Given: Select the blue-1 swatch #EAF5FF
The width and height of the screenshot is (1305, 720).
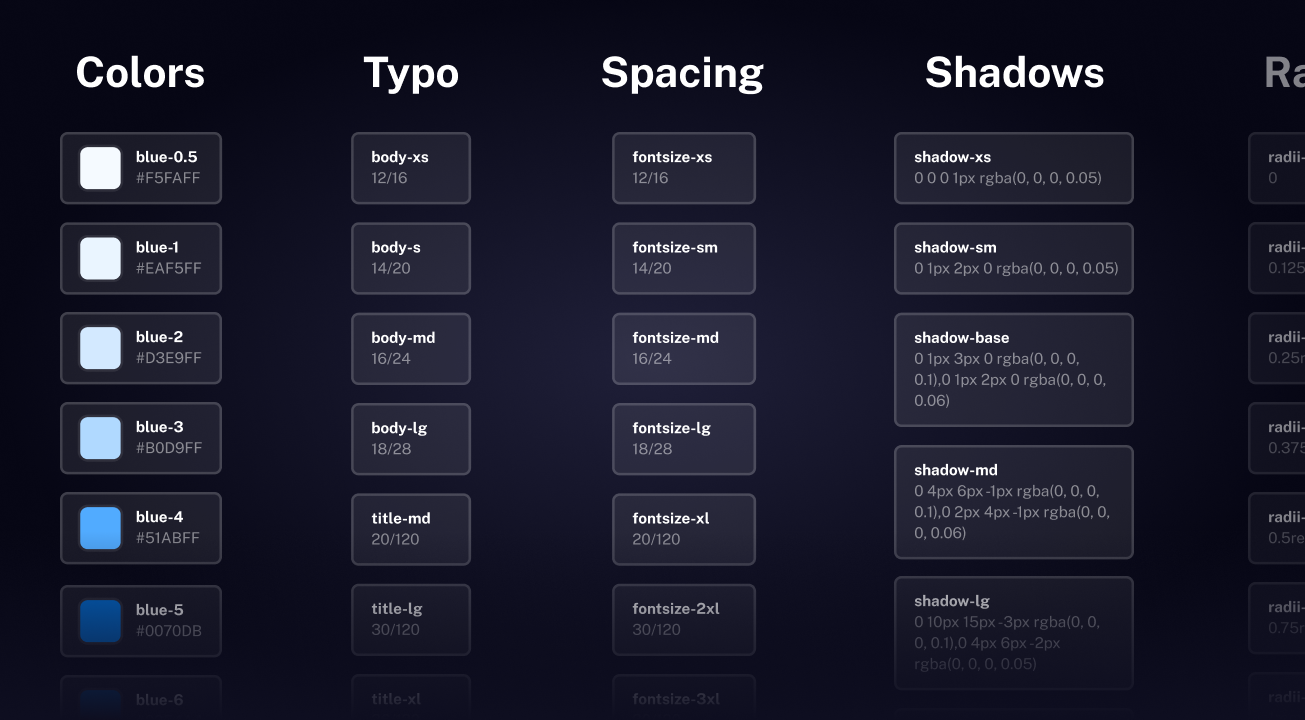Looking at the screenshot, I should [x=100, y=258].
